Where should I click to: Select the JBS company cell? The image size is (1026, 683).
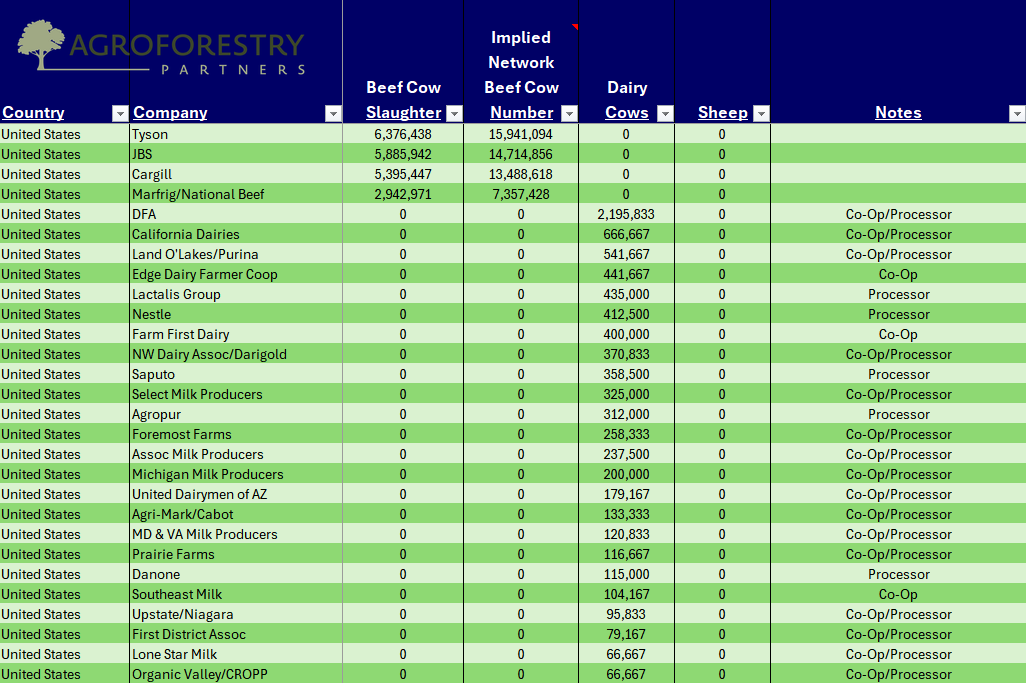tap(236, 154)
